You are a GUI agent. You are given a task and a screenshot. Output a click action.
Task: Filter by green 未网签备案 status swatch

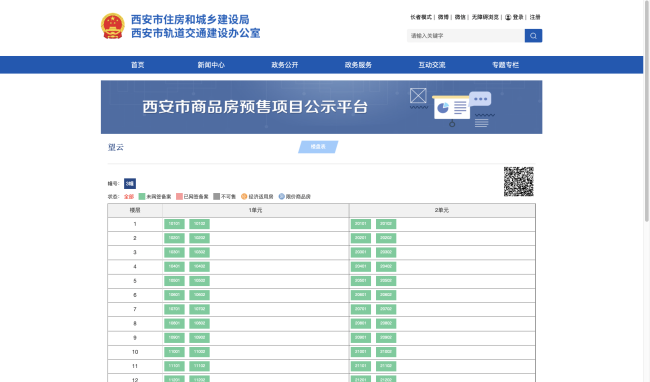click(x=142, y=196)
